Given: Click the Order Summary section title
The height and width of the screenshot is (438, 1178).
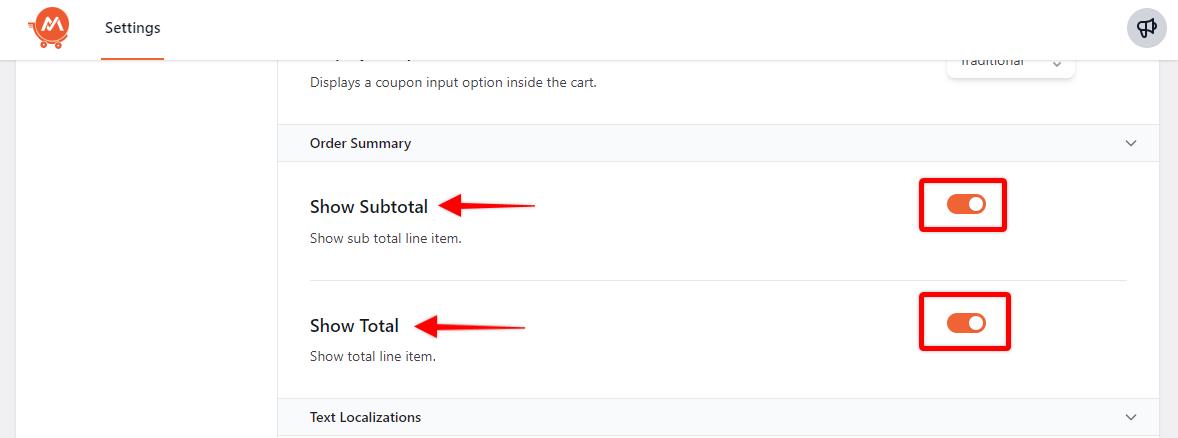Looking at the screenshot, I should tap(360, 143).
